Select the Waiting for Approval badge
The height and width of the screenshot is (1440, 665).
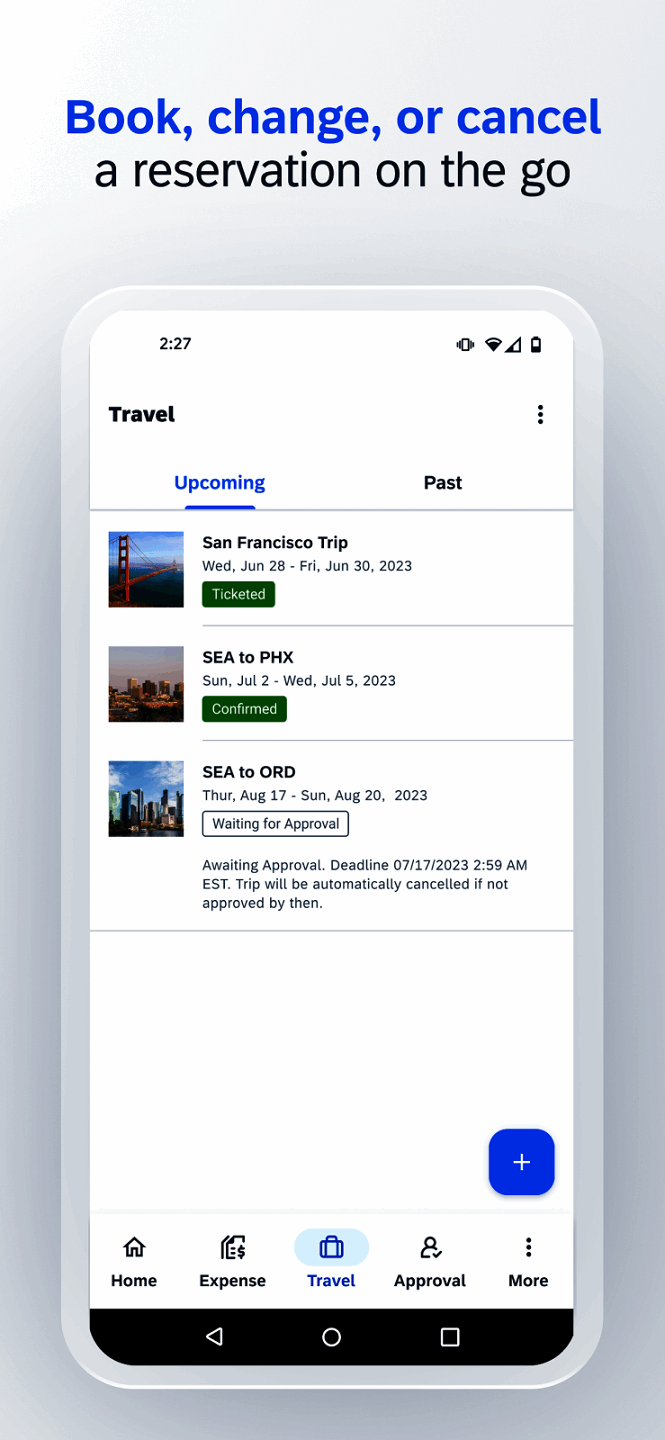pos(275,824)
